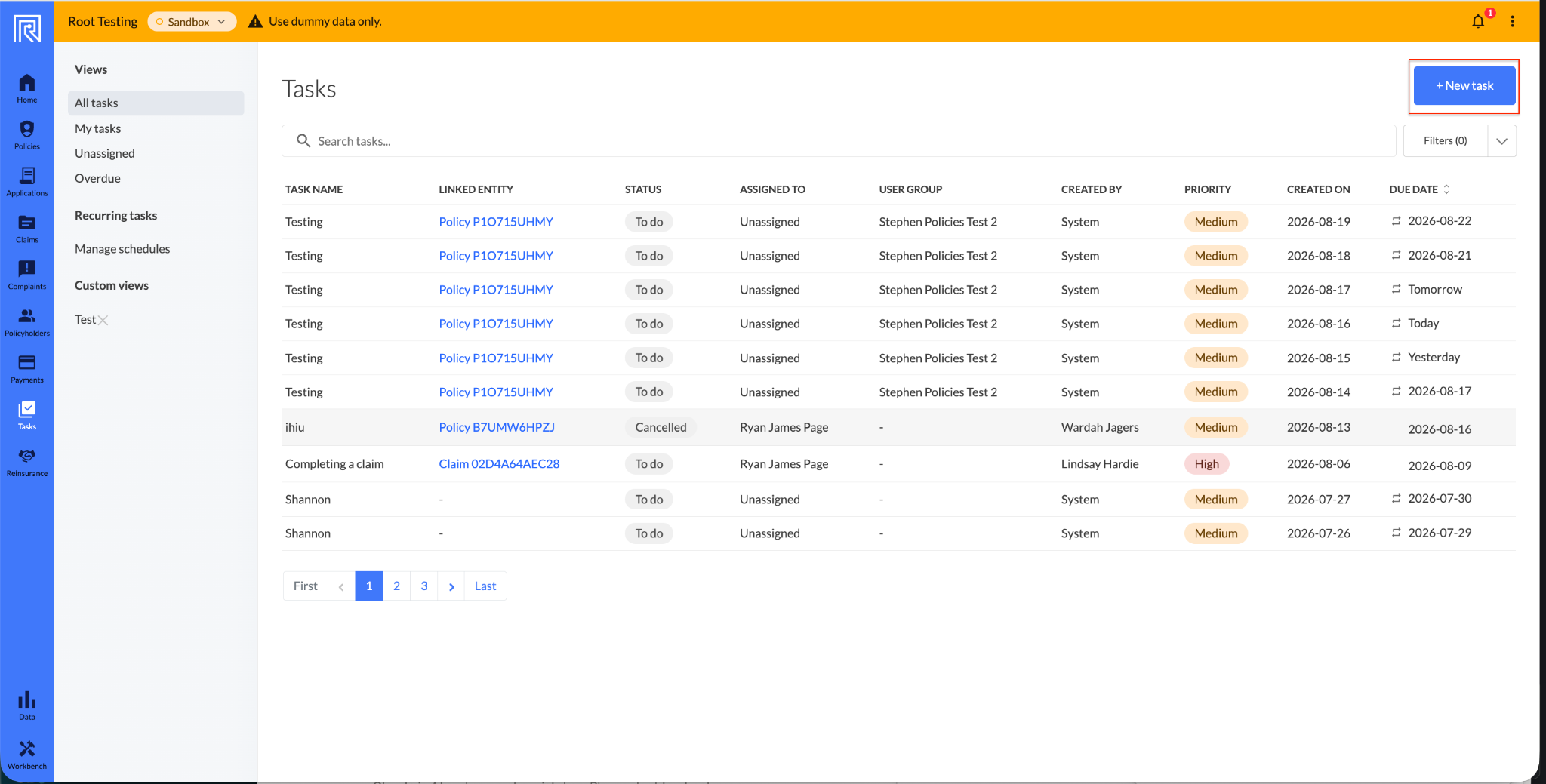This screenshot has height=784, width=1546.
Task: Click the Status column header
Action: click(643, 189)
